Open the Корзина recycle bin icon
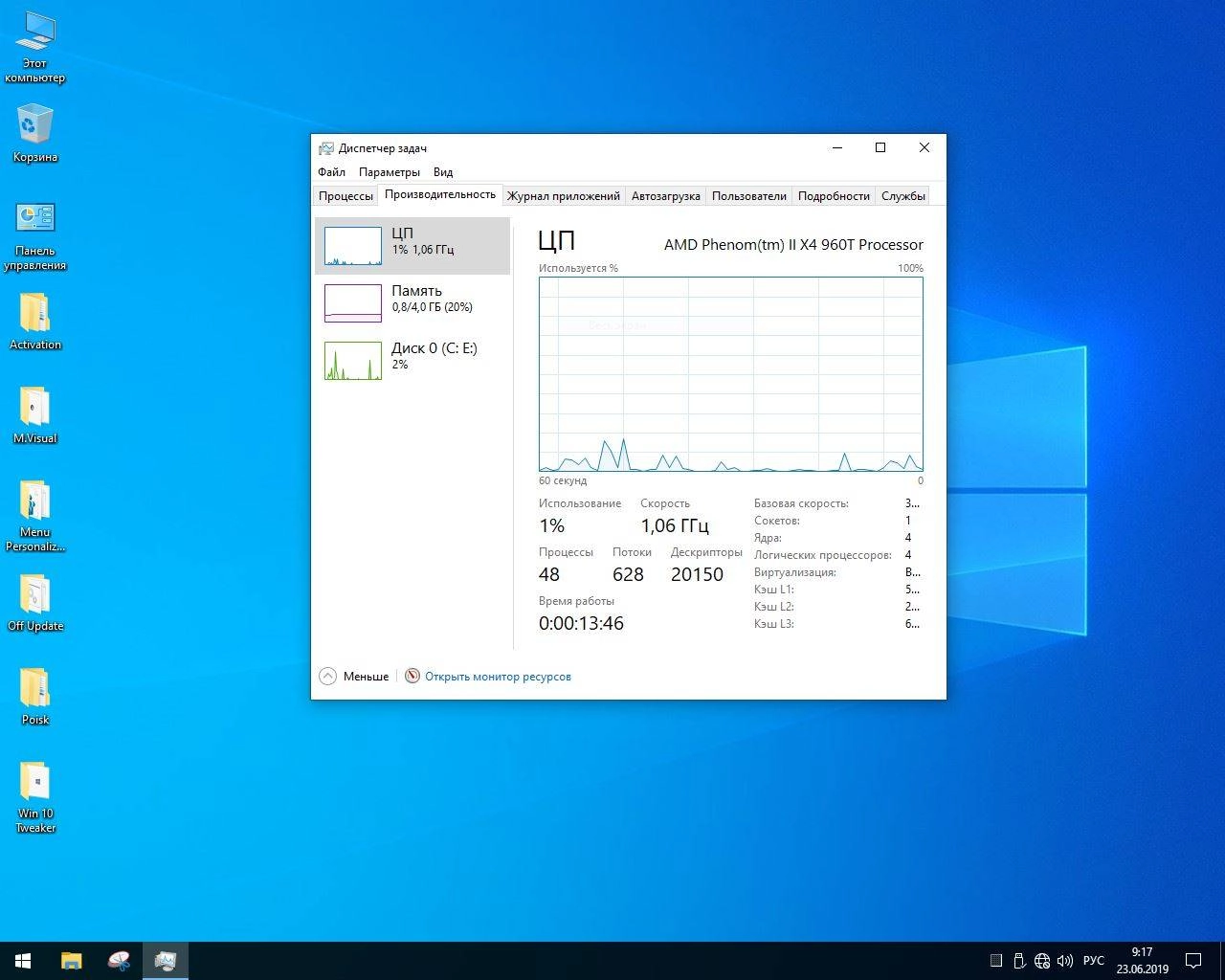Screen dimensions: 1225x980 (x=35, y=134)
